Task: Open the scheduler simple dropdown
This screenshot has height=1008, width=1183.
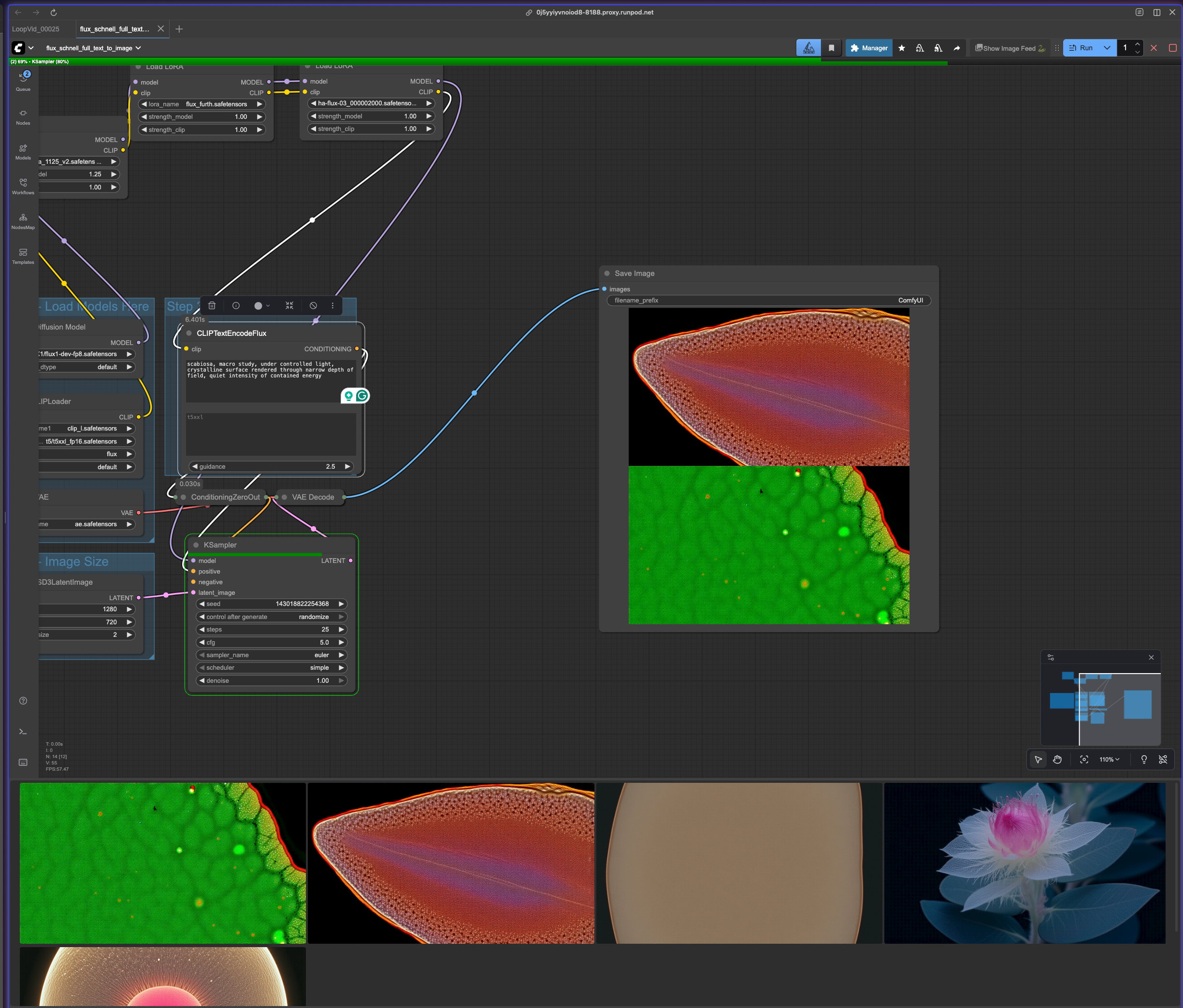Action: point(271,668)
